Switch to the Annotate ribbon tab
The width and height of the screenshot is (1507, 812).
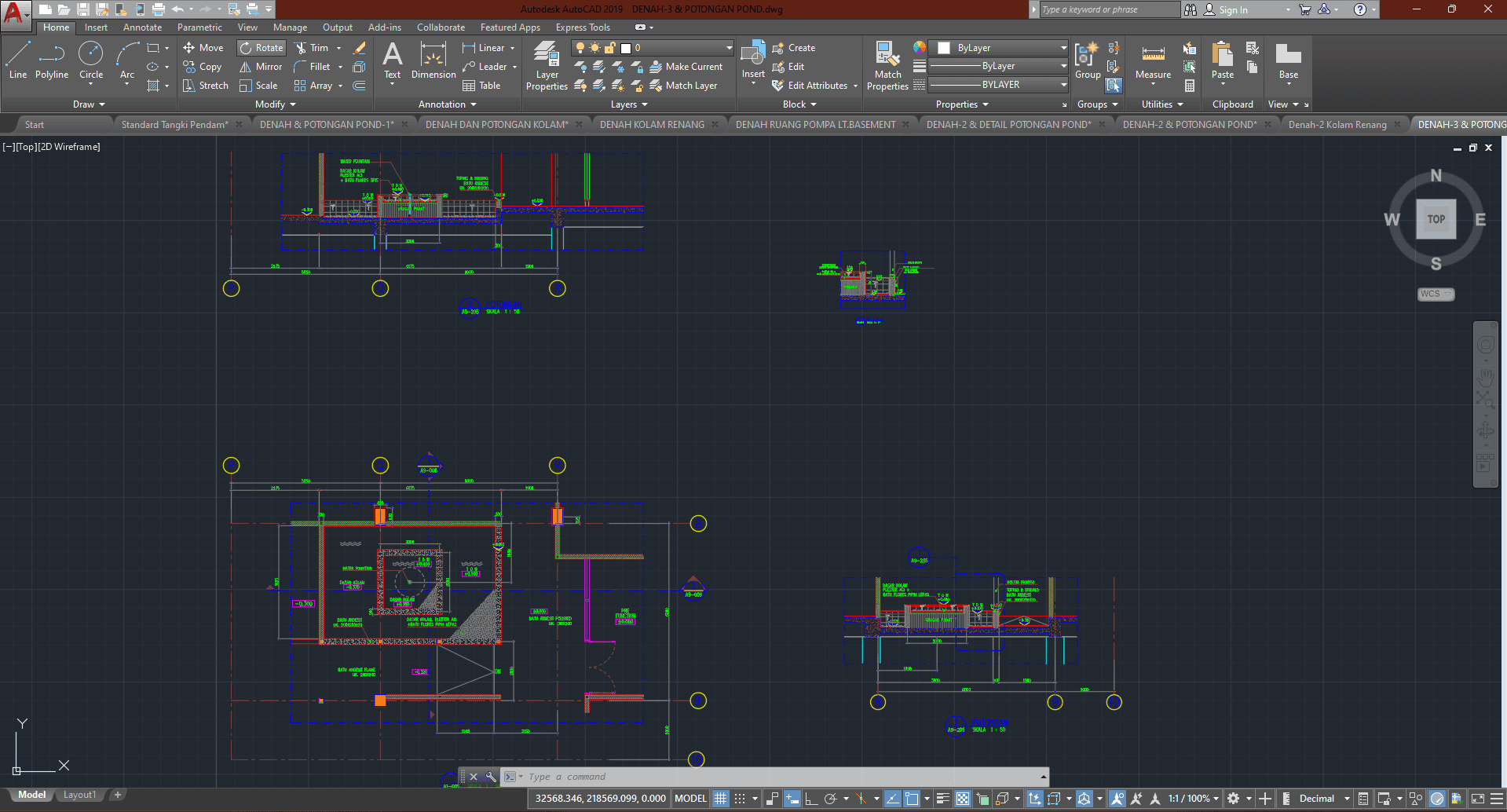click(142, 27)
